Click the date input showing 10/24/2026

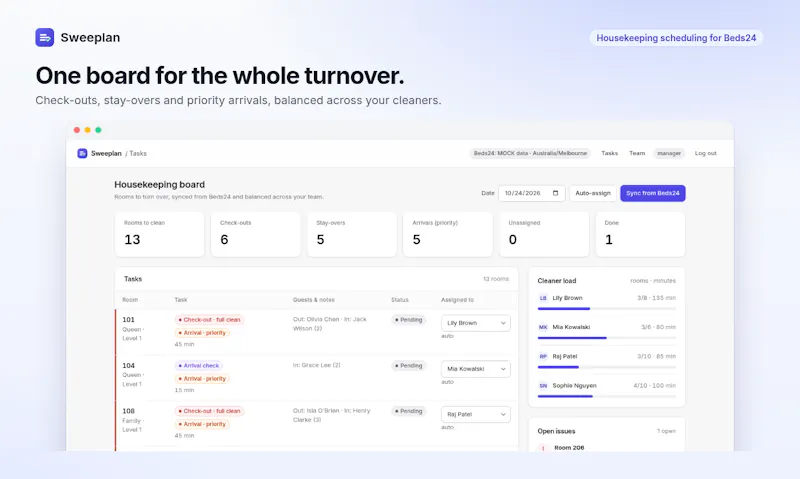point(532,193)
